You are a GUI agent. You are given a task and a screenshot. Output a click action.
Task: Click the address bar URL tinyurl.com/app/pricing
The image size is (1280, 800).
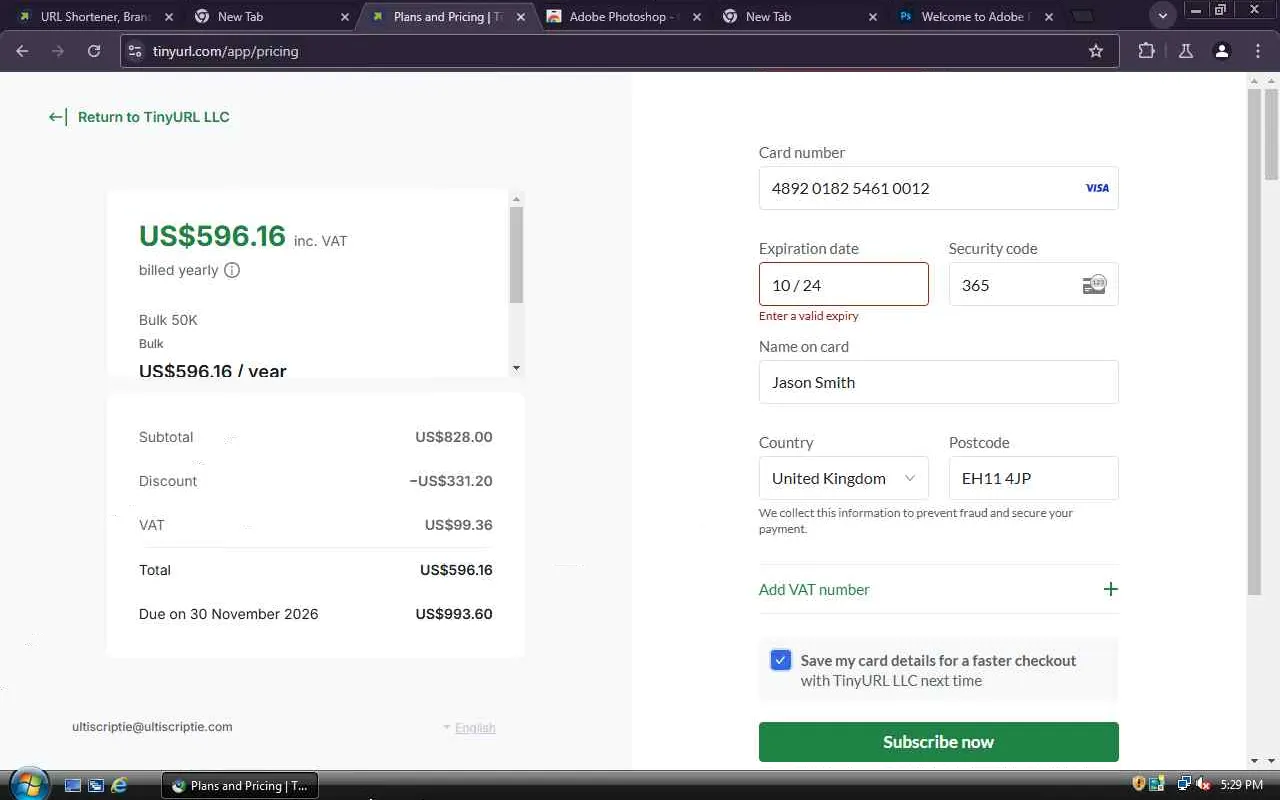tap(226, 51)
